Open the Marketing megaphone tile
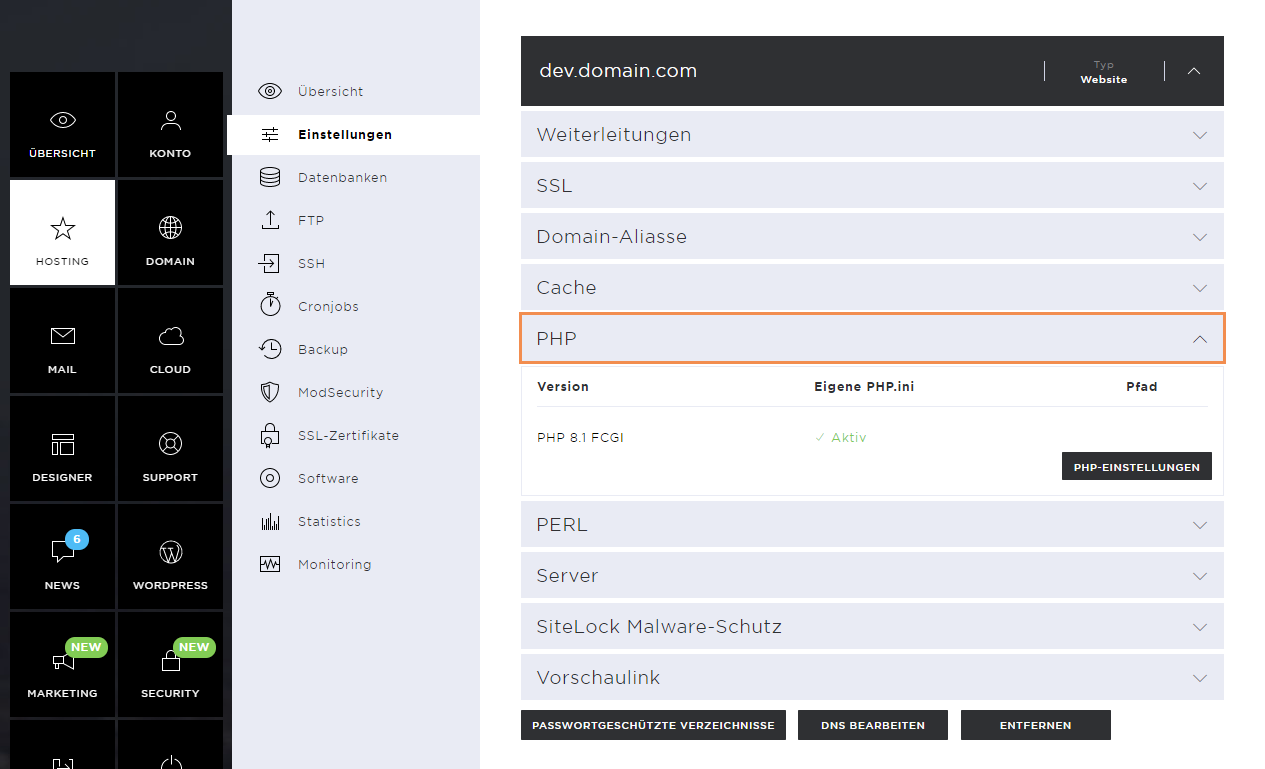1265x769 pixels. tap(62, 664)
